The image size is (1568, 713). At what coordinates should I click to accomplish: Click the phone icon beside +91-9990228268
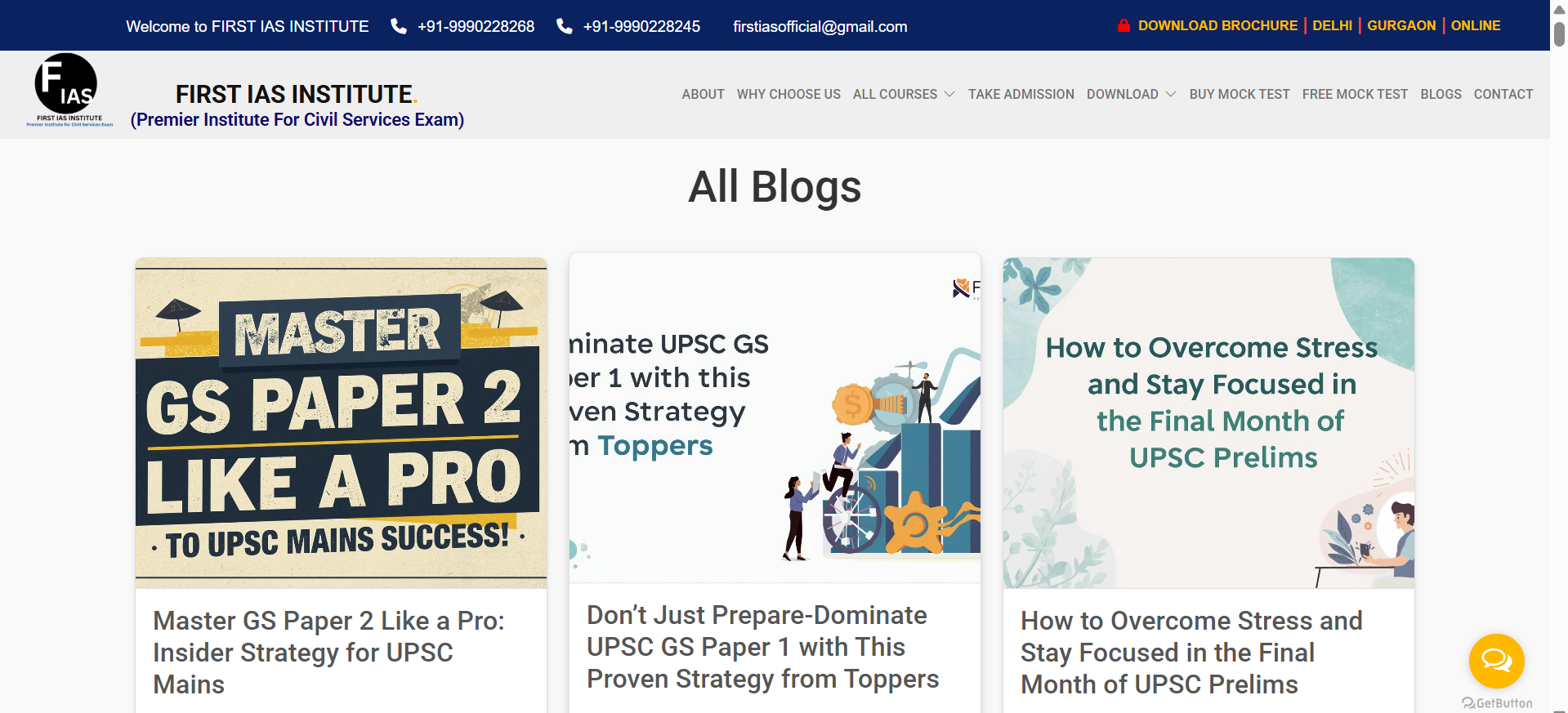(399, 26)
